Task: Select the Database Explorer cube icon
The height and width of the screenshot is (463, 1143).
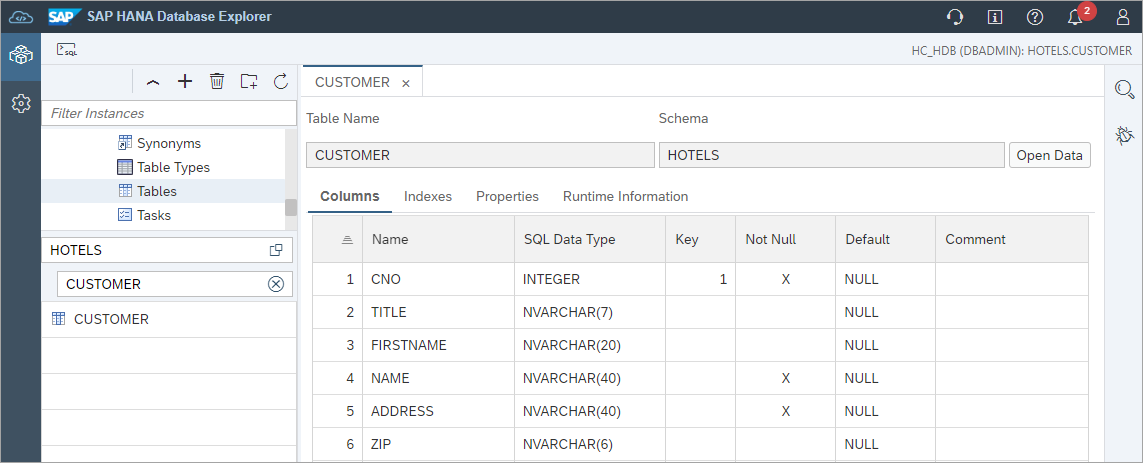Action: point(20,54)
